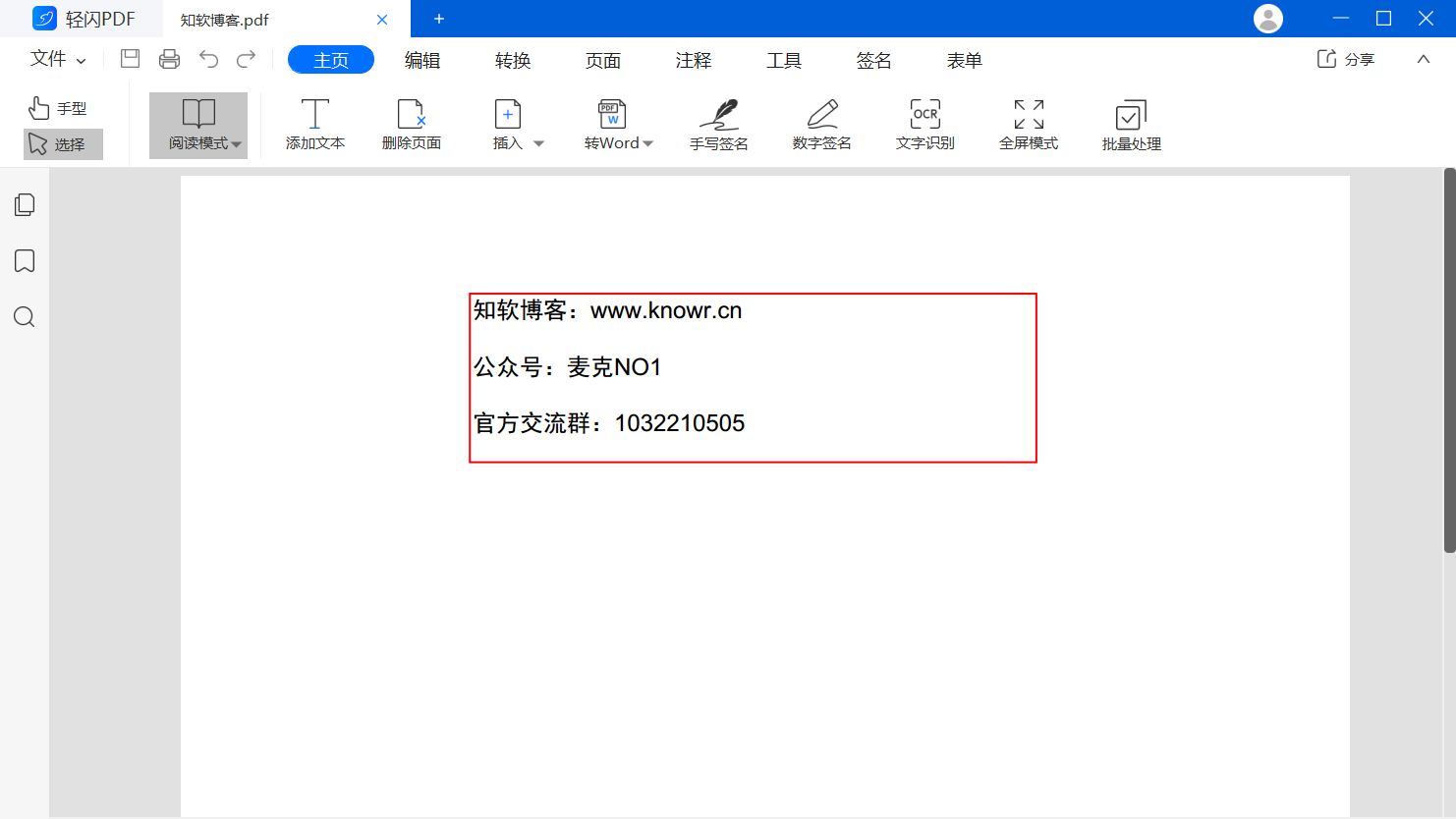
Task: Click the 轻闪PDF app logo
Action: tap(44, 19)
